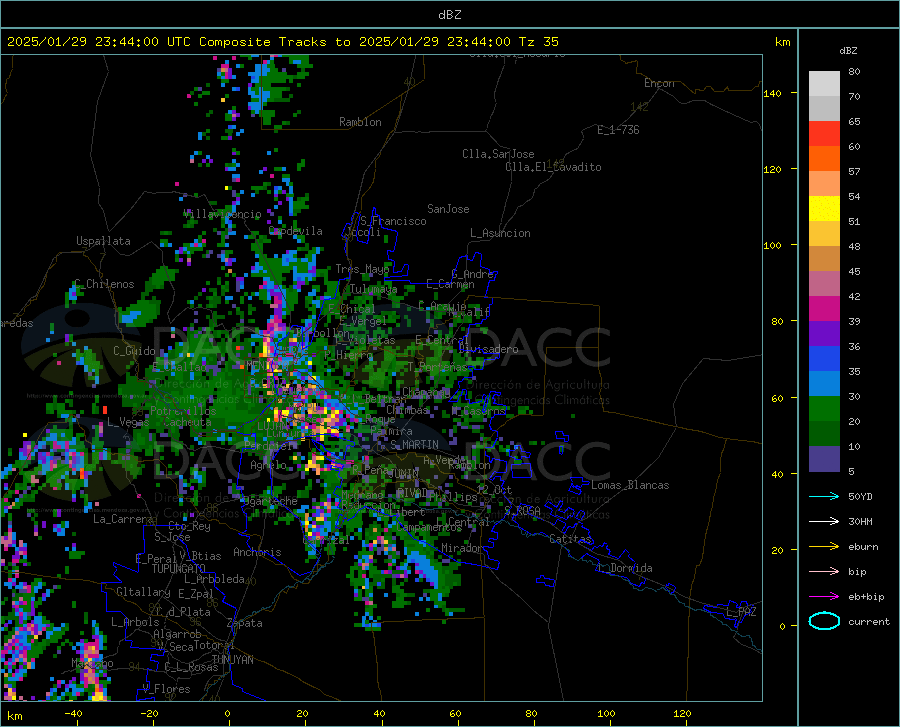Image resolution: width=900 pixels, height=727 pixels.
Task: Click the 30 dBZ light blue swatch
Action: click(x=824, y=384)
